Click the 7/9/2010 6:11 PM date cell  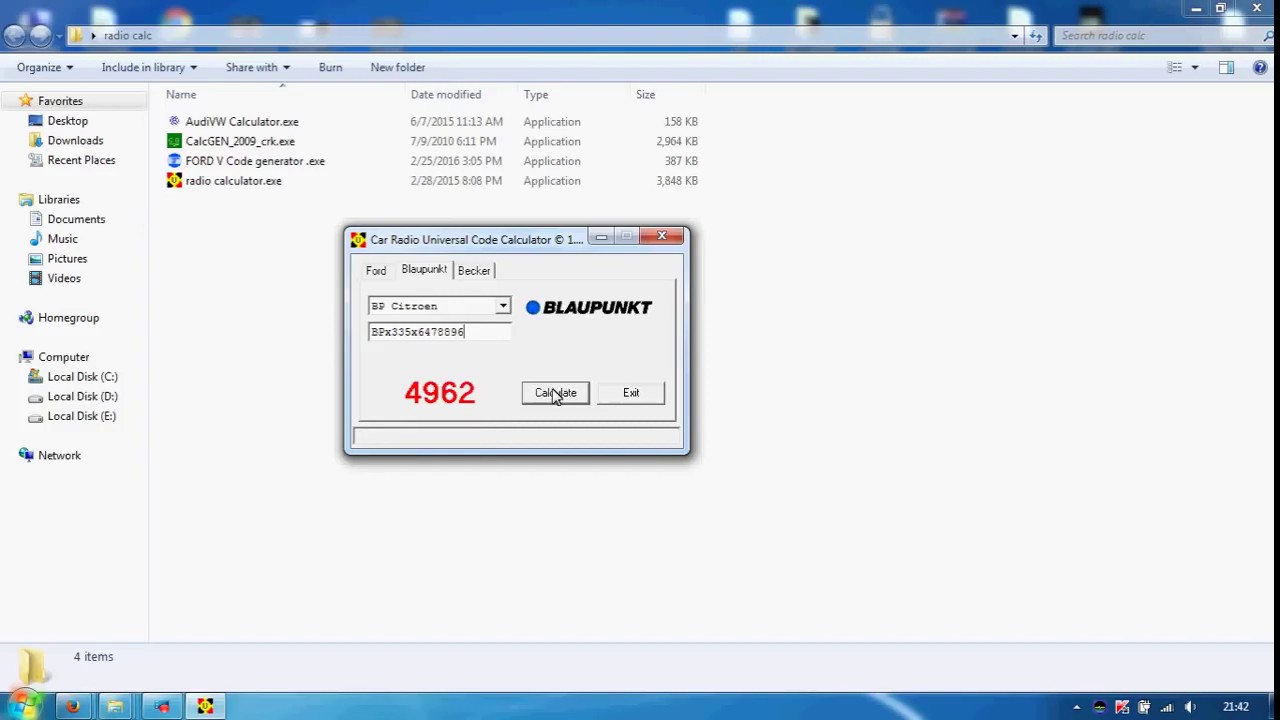[x=453, y=141]
